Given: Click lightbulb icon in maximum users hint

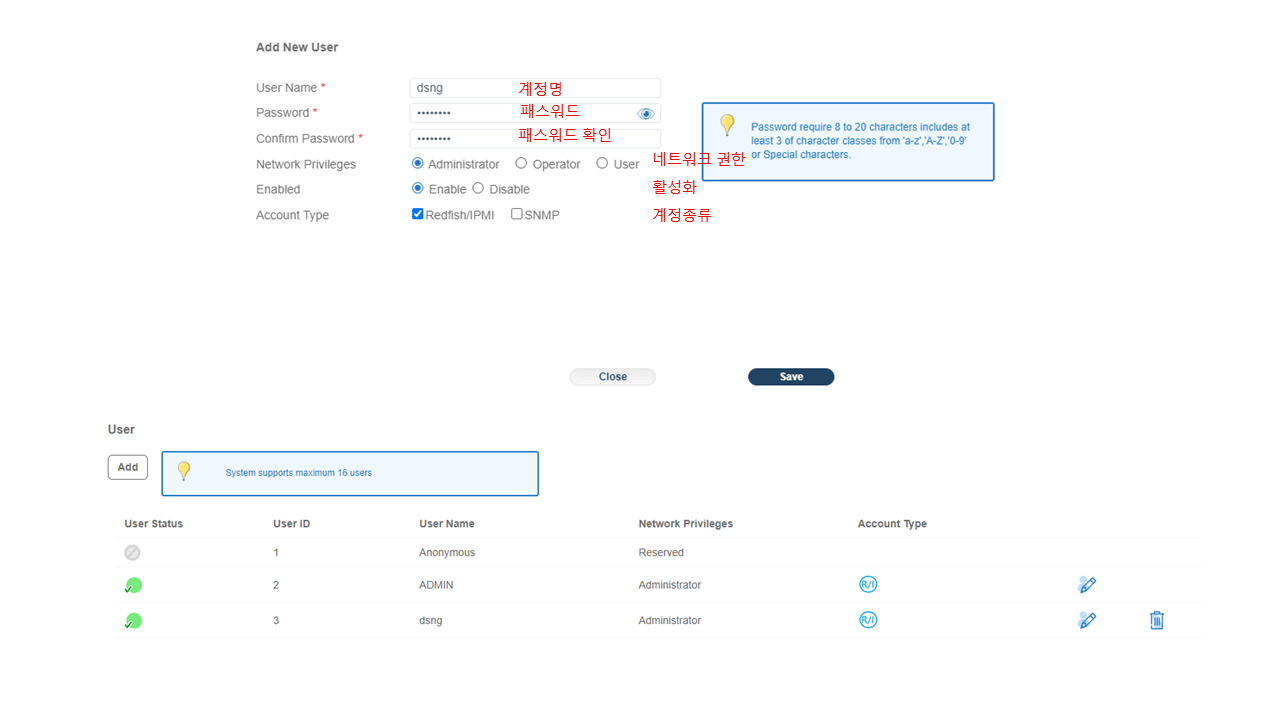Looking at the screenshot, I should pyautogui.click(x=183, y=471).
